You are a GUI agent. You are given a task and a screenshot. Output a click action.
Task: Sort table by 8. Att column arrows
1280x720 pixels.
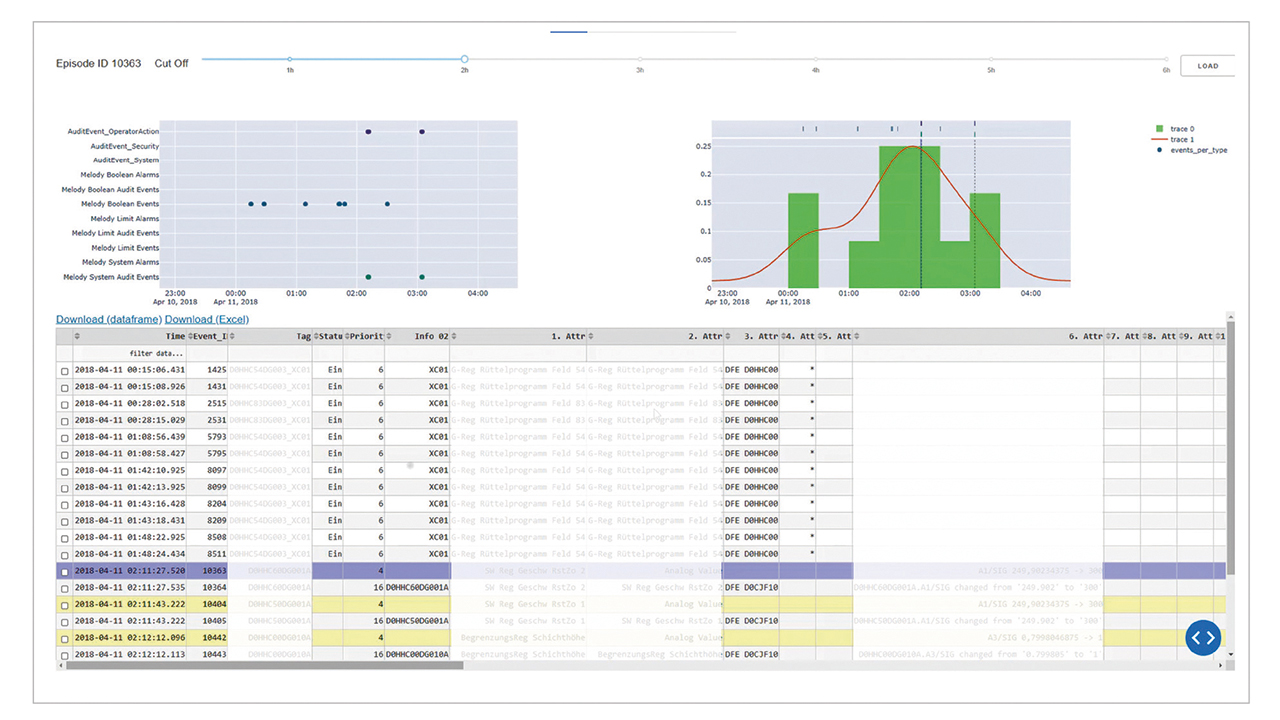click(x=1145, y=337)
